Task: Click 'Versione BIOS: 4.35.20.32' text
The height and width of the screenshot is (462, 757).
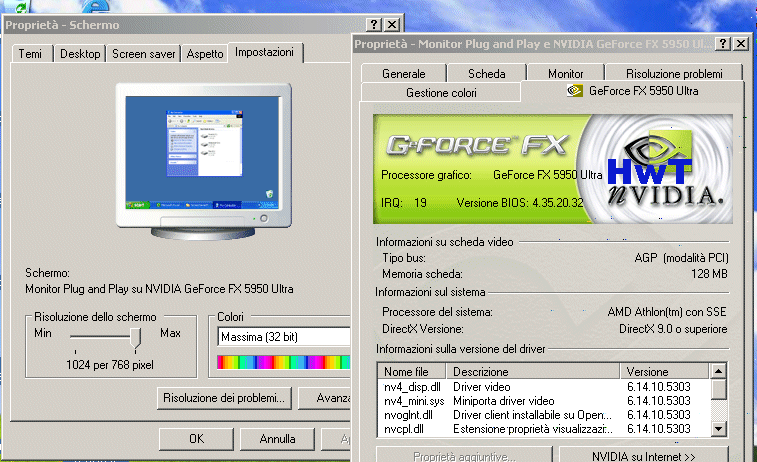Action: (520, 203)
